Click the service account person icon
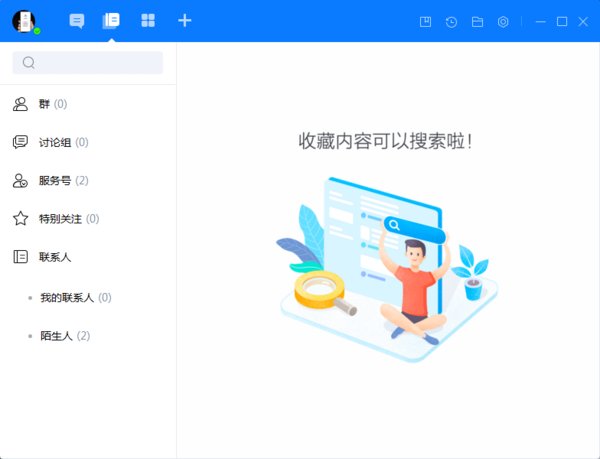 point(20,181)
